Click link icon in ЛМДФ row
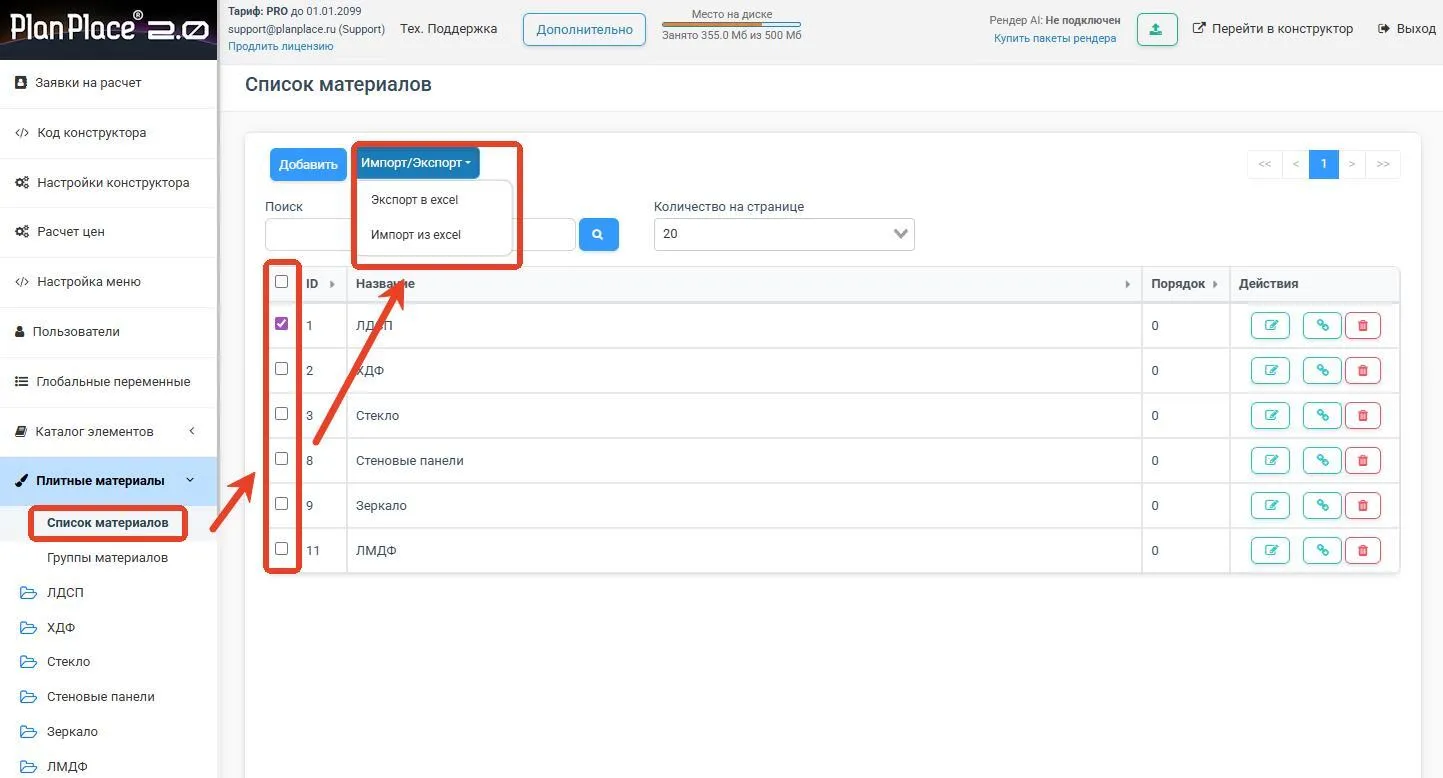The height and width of the screenshot is (778, 1443). tap(1322, 551)
